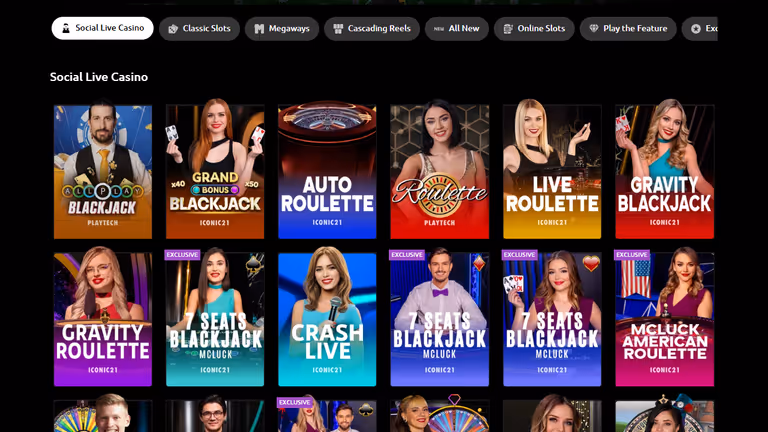Click the Social Live Casino dealer icon
This screenshot has width=768, height=432.
[66, 28]
